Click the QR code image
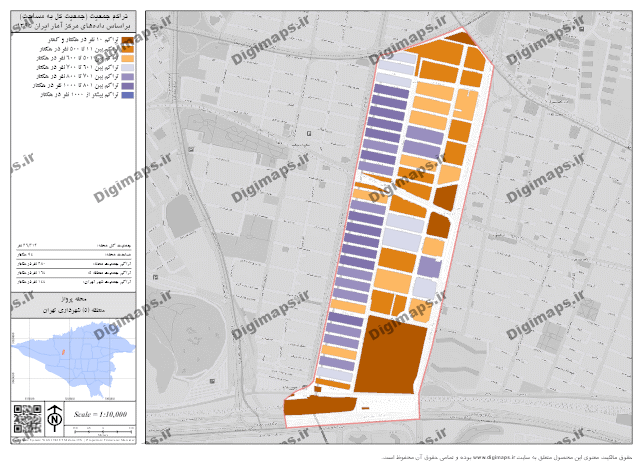 click(x=28, y=419)
